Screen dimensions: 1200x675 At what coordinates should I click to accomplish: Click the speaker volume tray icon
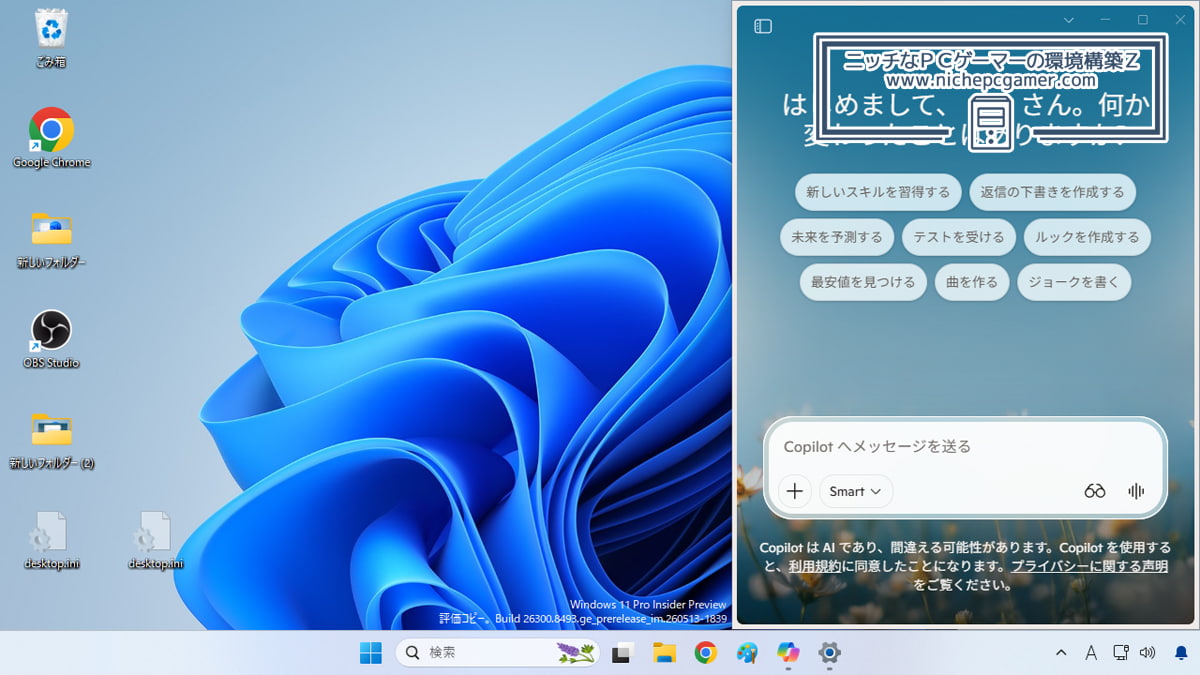(x=1147, y=653)
